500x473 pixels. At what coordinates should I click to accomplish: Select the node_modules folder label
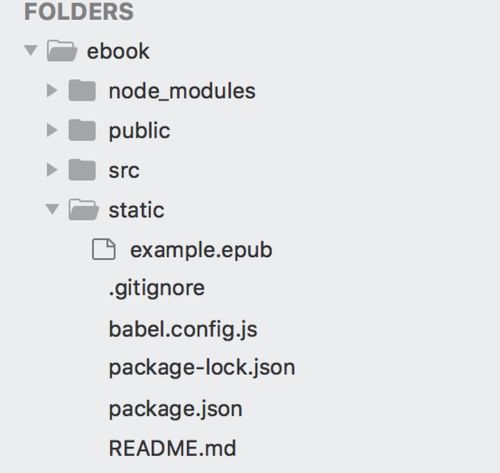pos(182,91)
